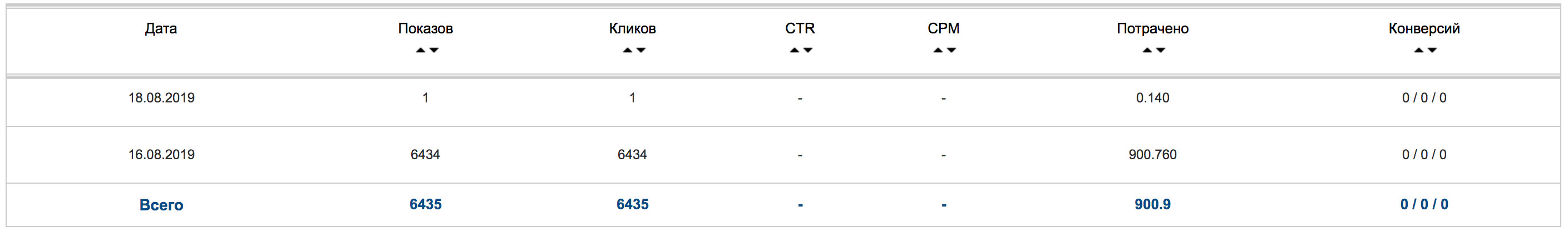This screenshot has height=236, width=1568.
Task: Sort Показов column descending with down arrow
Action: [x=434, y=51]
